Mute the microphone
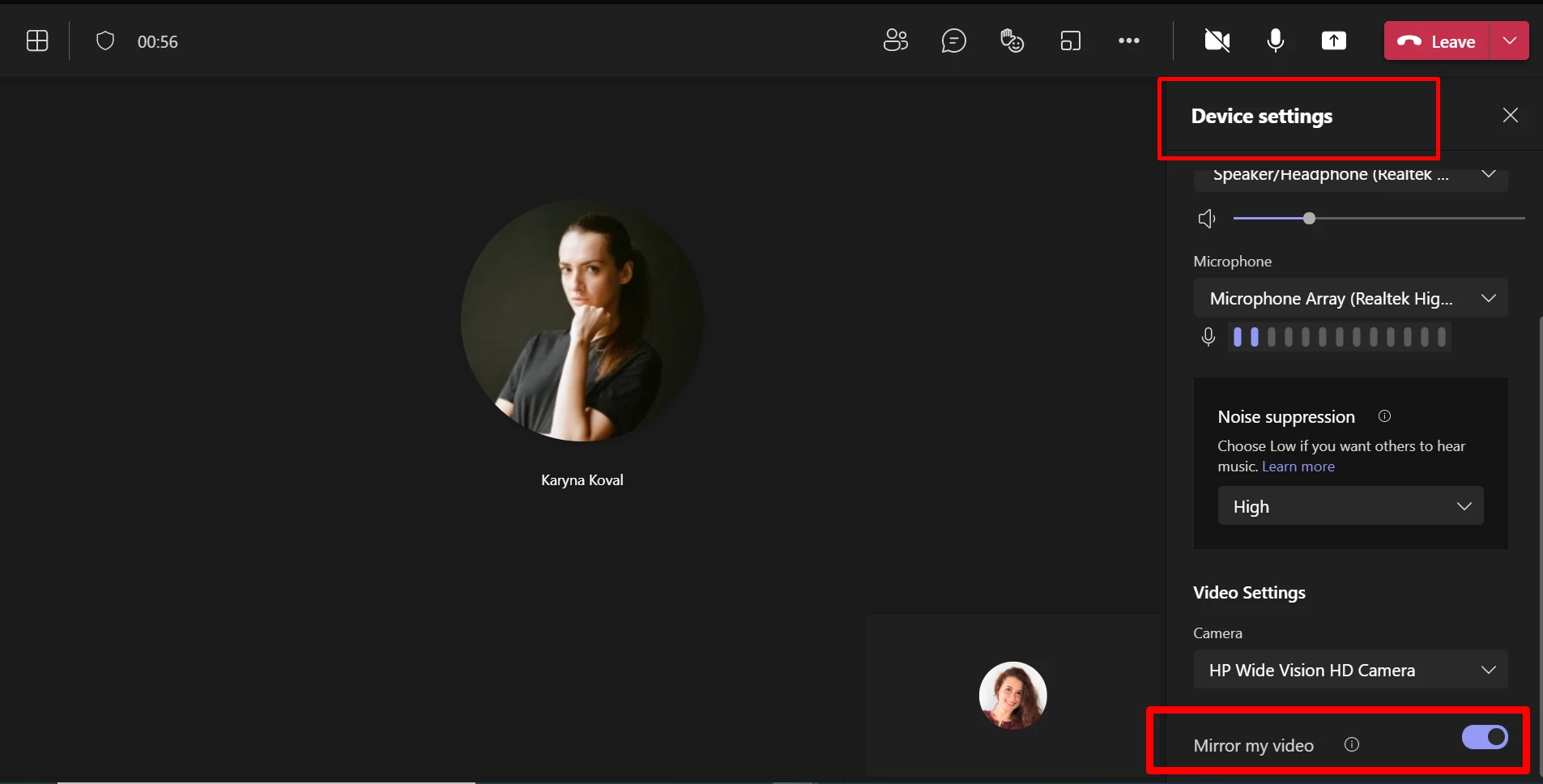1543x784 pixels. coord(1275,40)
